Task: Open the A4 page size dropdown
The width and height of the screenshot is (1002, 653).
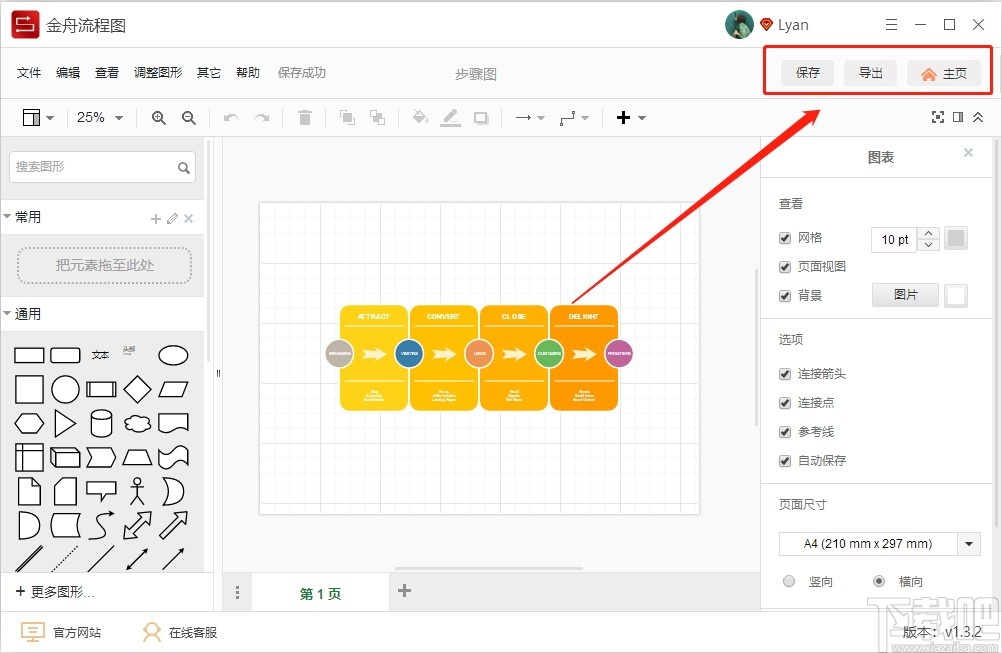Action: tap(879, 543)
